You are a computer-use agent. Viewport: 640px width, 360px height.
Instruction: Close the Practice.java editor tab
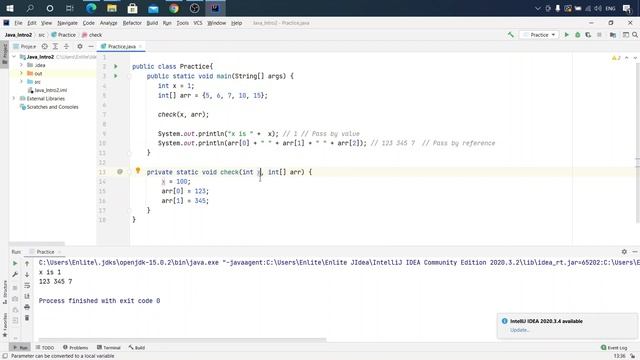[140, 47]
